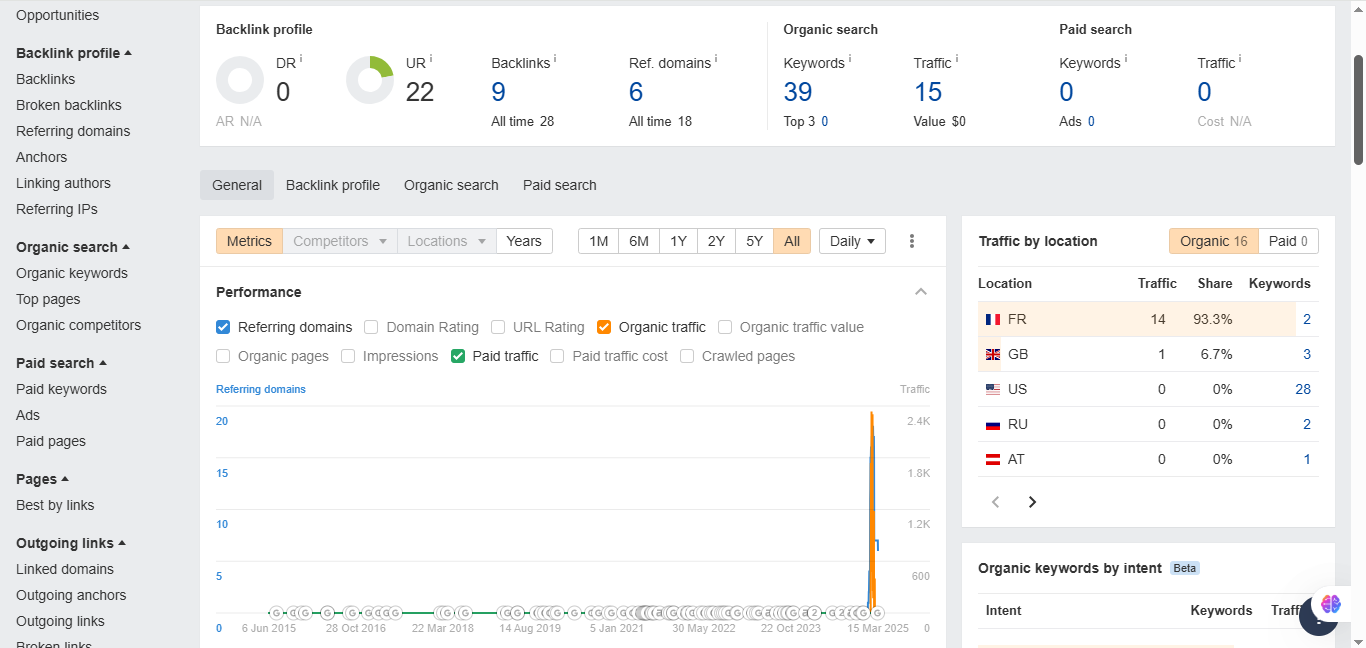
Task: Open Broken backlinks in sidebar
Action: (69, 105)
